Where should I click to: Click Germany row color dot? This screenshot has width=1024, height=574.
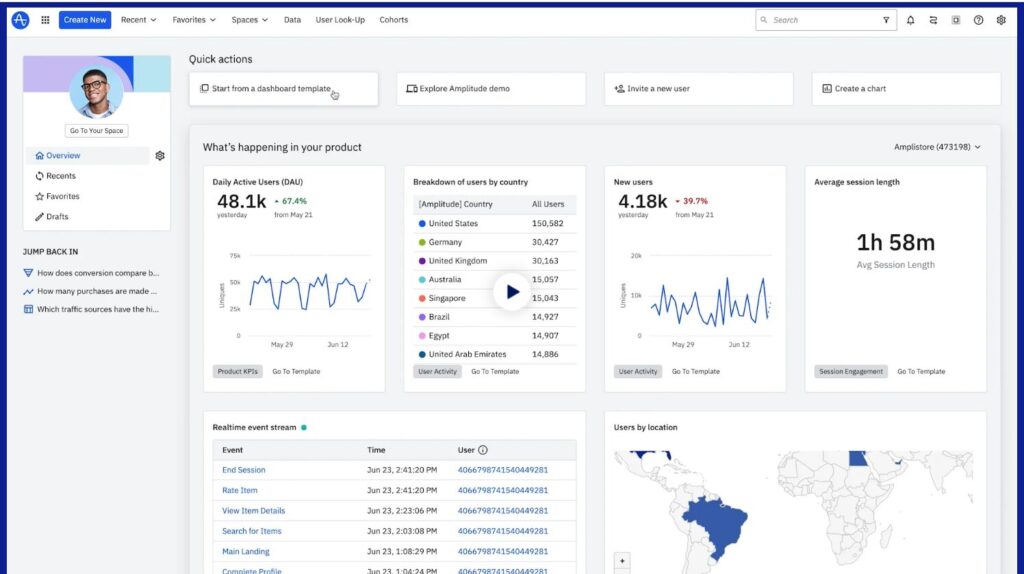422,242
